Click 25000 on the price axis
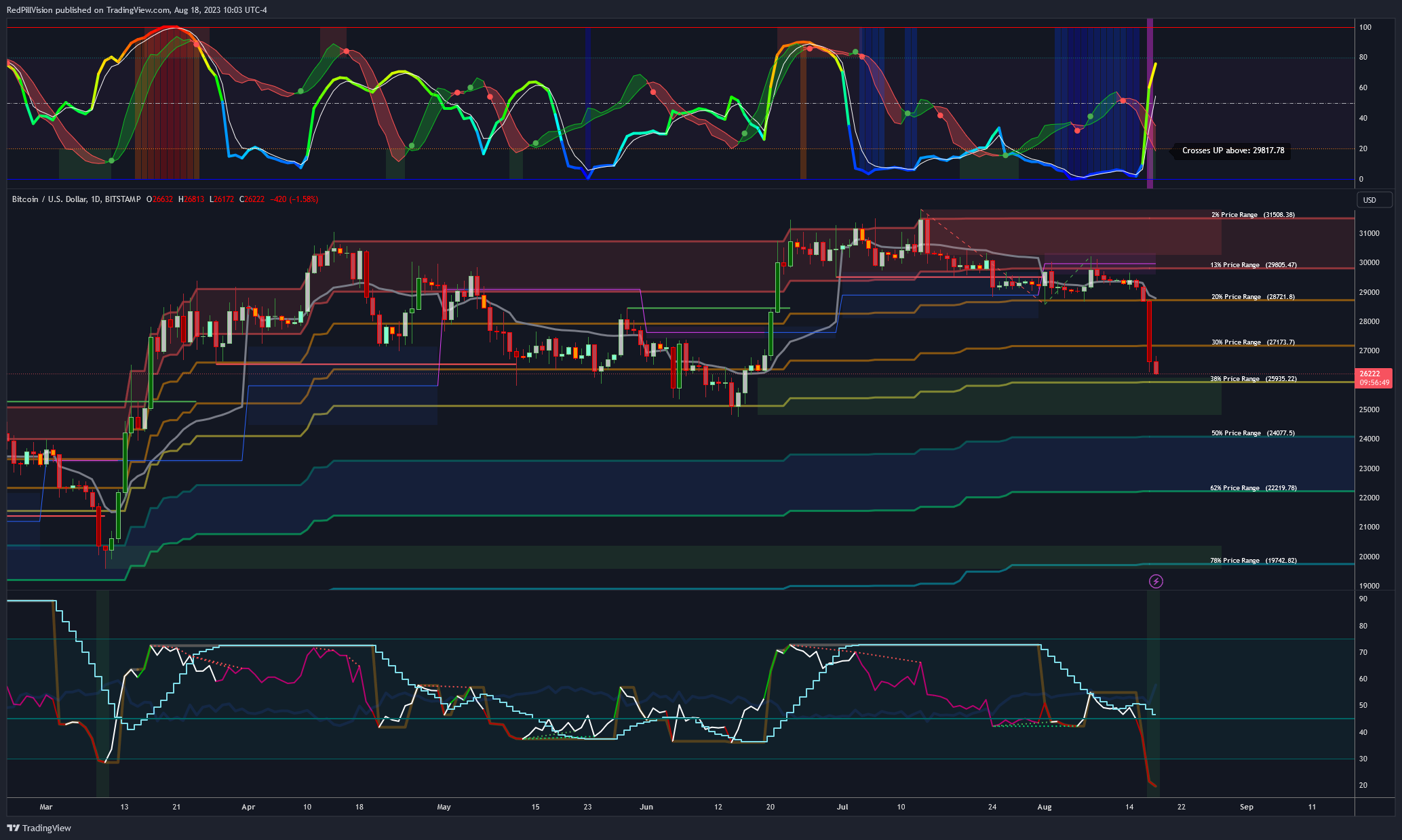Image resolution: width=1402 pixels, height=840 pixels. 1369,409
